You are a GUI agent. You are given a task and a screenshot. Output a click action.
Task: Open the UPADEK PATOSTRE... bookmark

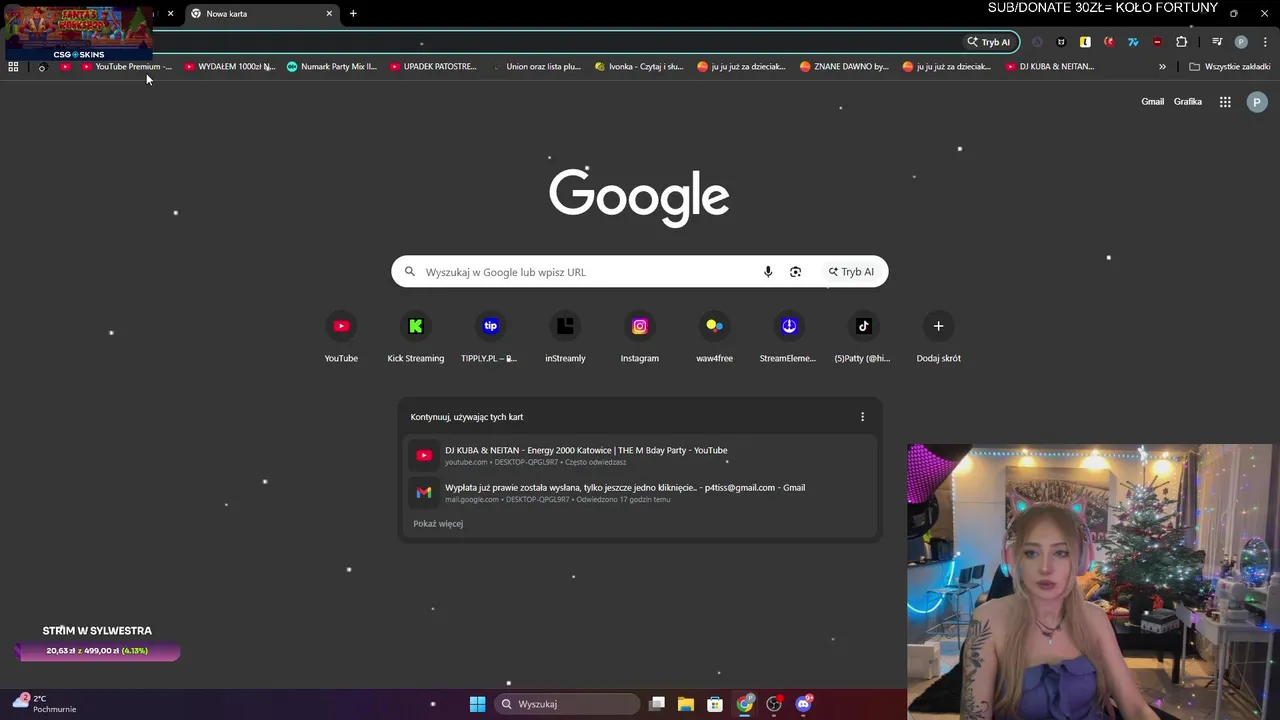(x=434, y=67)
